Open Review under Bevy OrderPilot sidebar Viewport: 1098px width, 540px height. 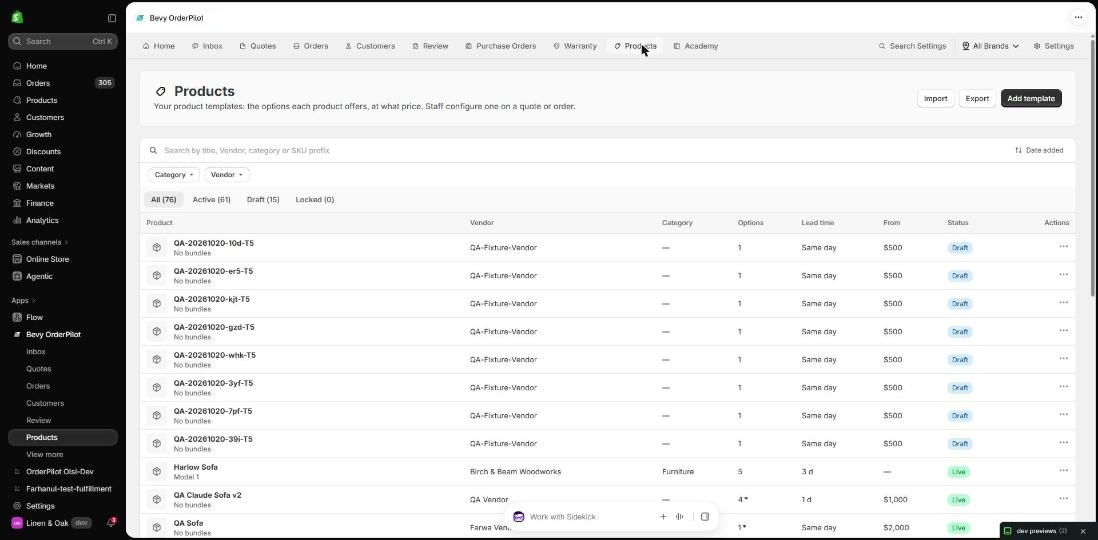coord(39,420)
